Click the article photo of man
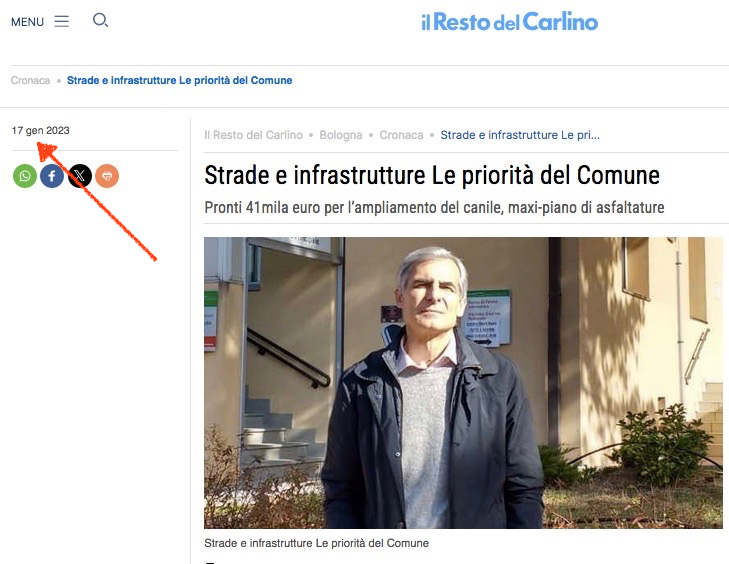The height and width of the screenshot is (564, 729). 463,383
